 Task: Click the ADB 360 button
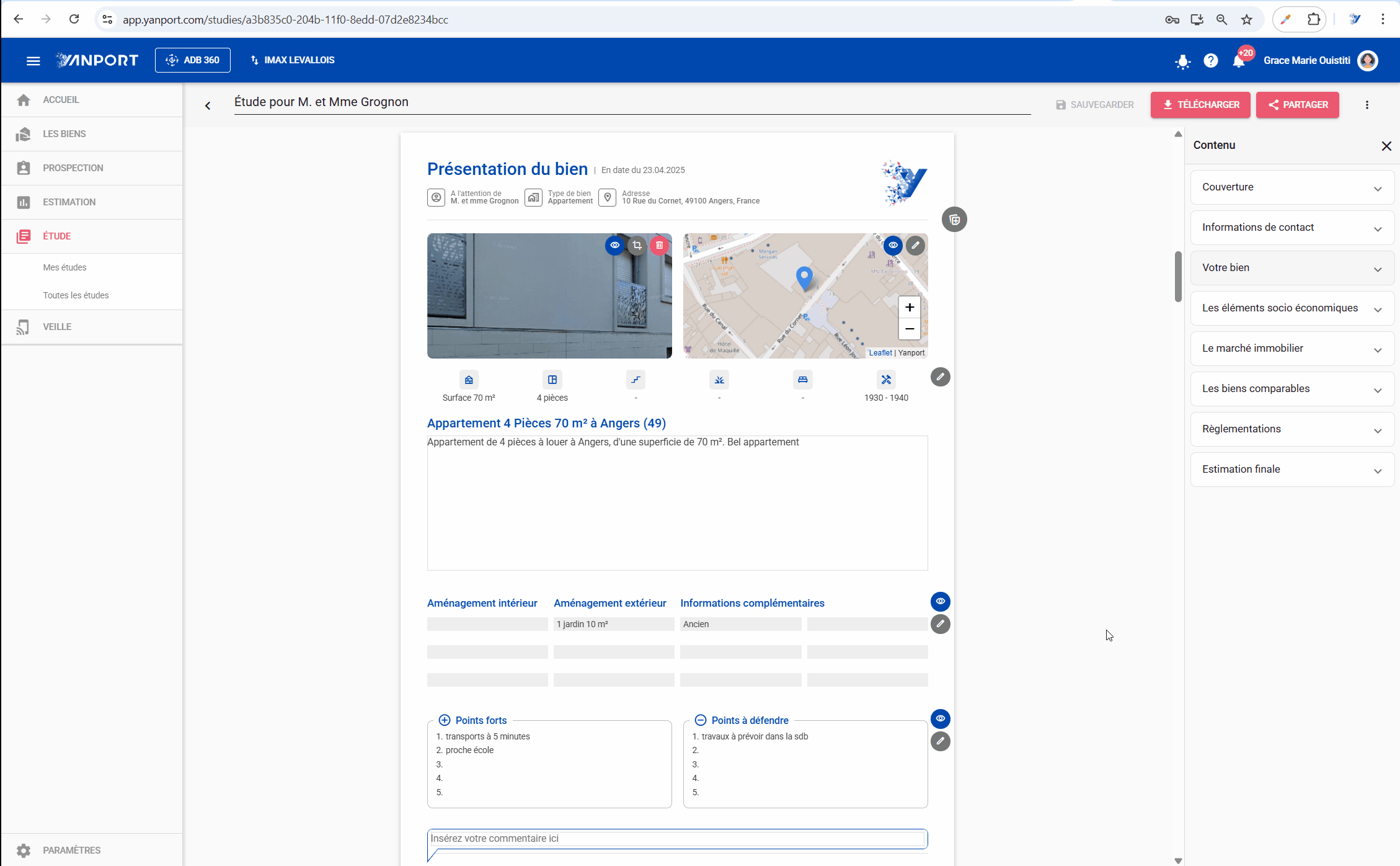pos(193,60)
